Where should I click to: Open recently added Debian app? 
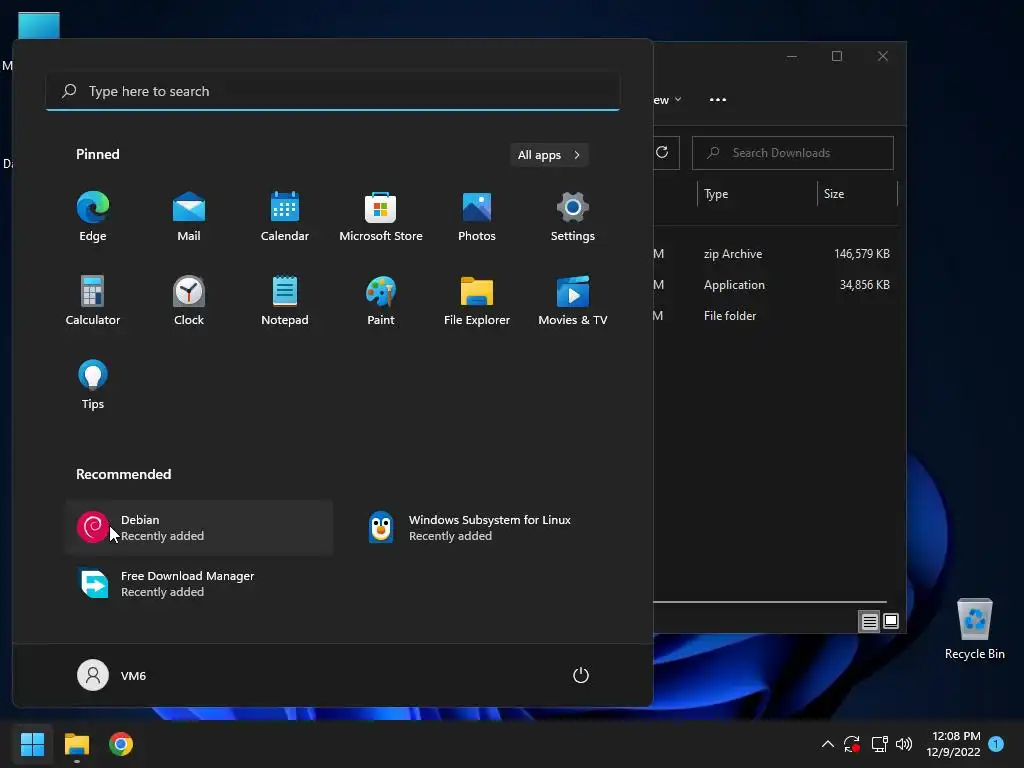199,528
